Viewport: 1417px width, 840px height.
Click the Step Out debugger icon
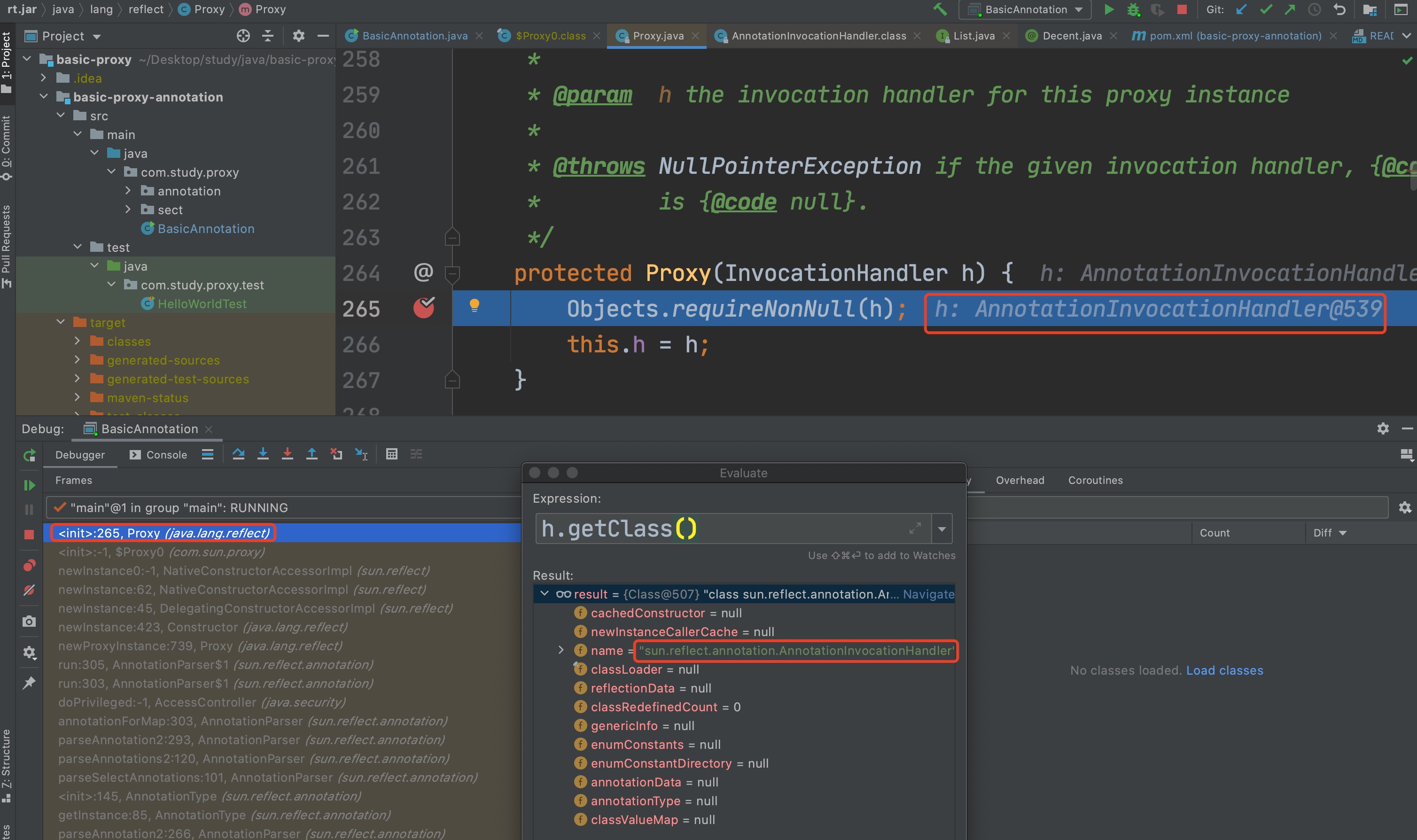click(x=312, y=454)
